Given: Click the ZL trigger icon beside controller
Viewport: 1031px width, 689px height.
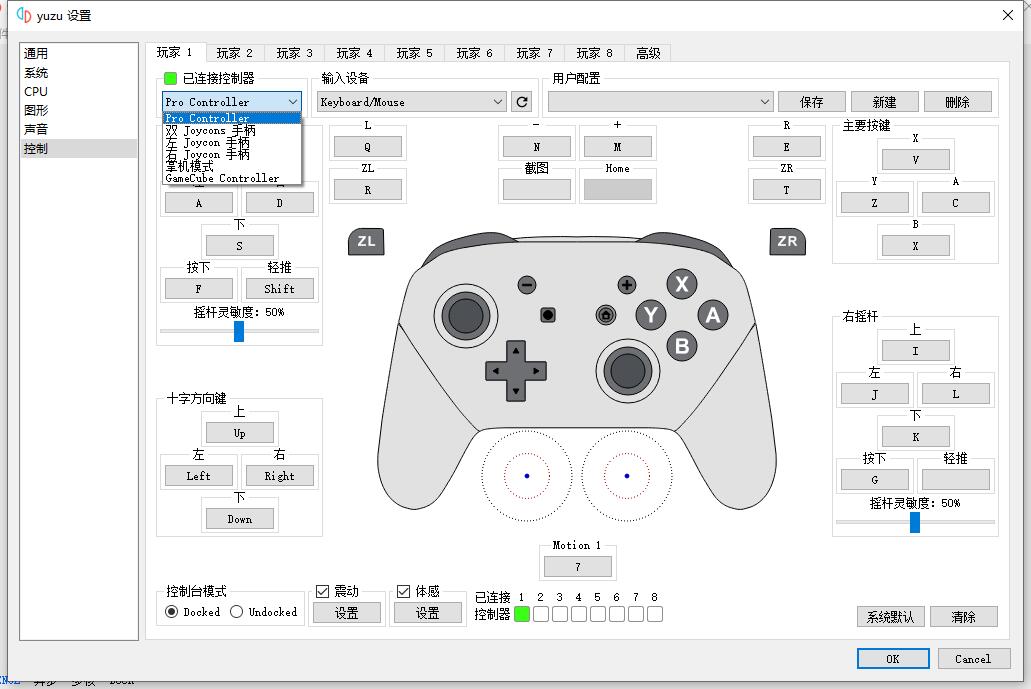Looking at the screenshot, I should (367, 241).
